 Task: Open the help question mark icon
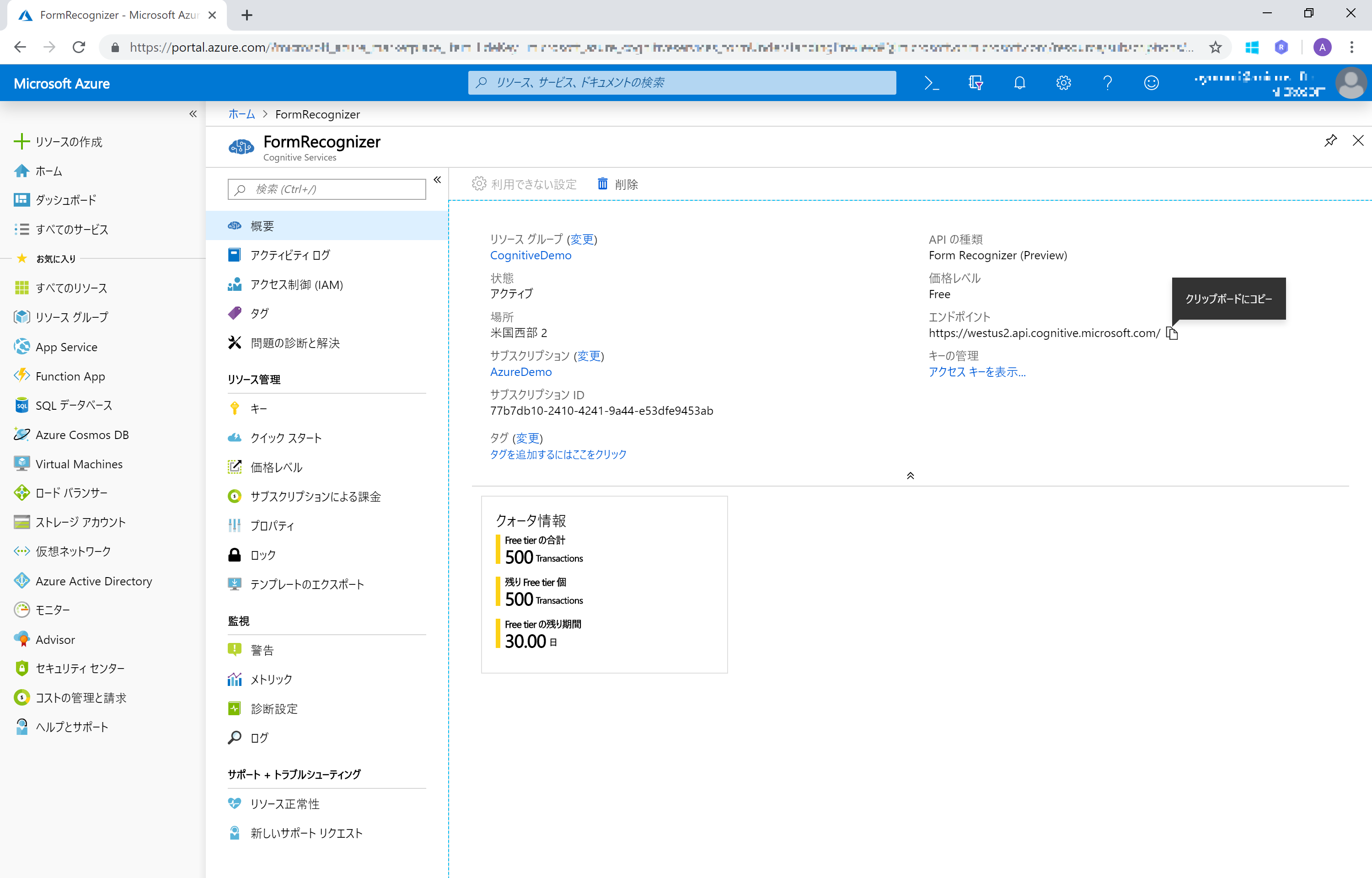[x=1108, y=83]
